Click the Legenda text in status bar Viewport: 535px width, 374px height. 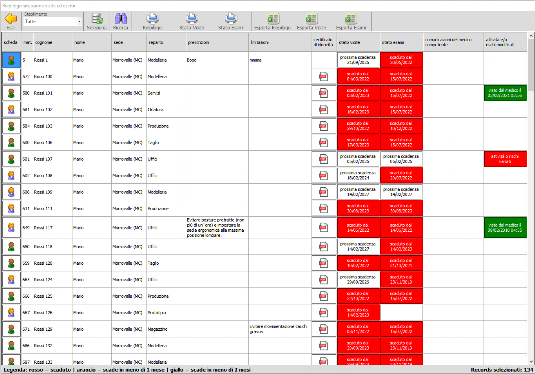127,370
